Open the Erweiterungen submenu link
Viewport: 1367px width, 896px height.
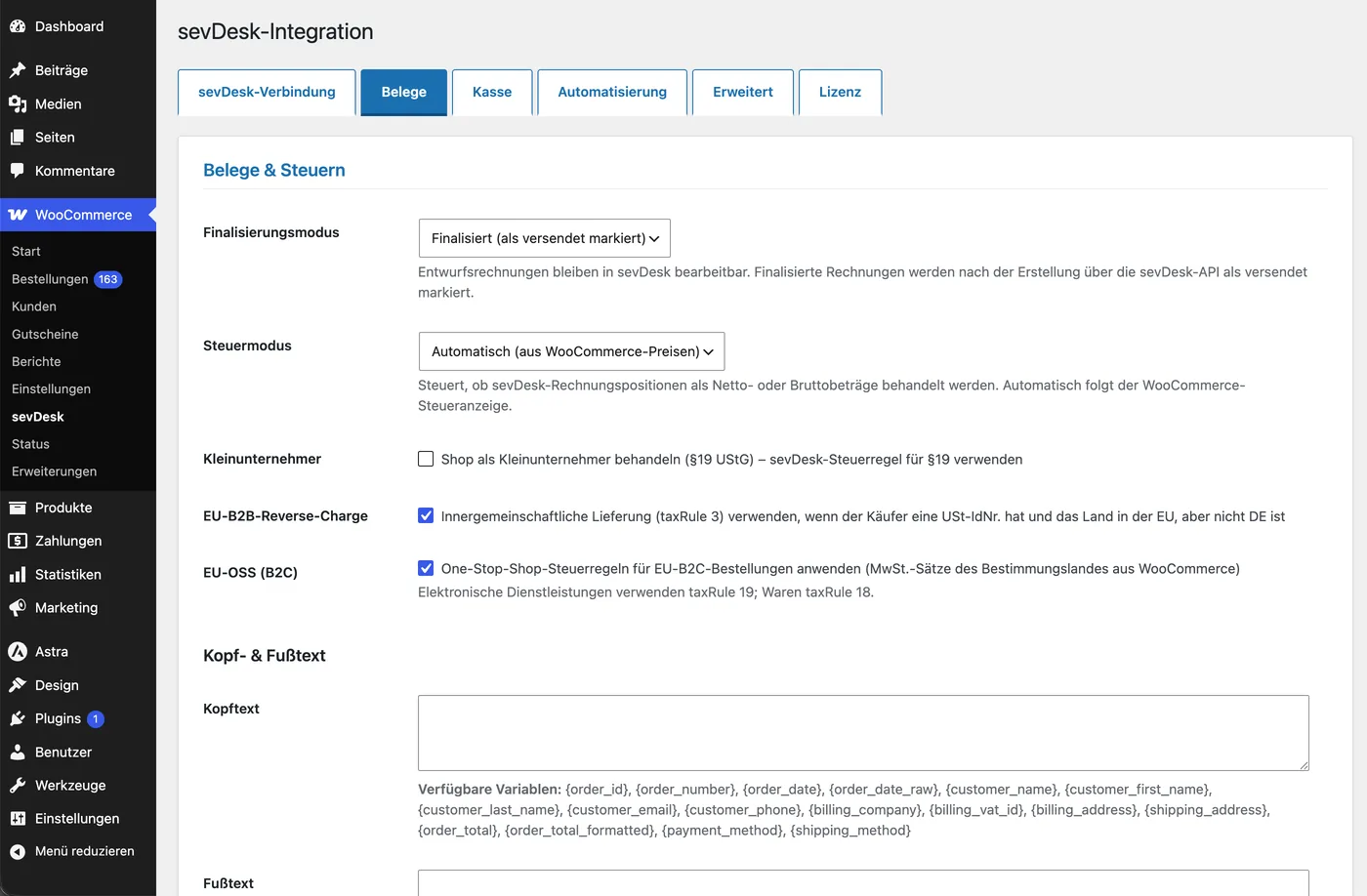tap(54, 471)
